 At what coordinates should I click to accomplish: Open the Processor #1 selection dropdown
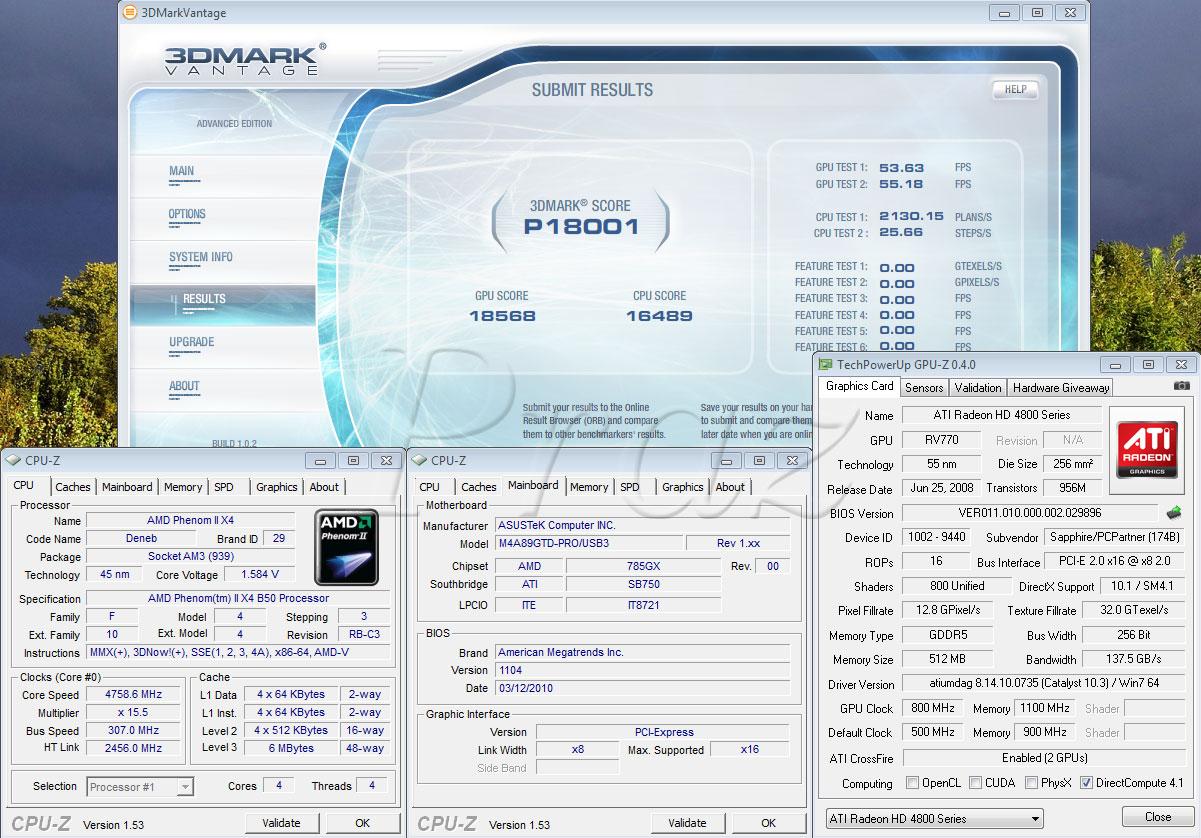coord(140,787)
